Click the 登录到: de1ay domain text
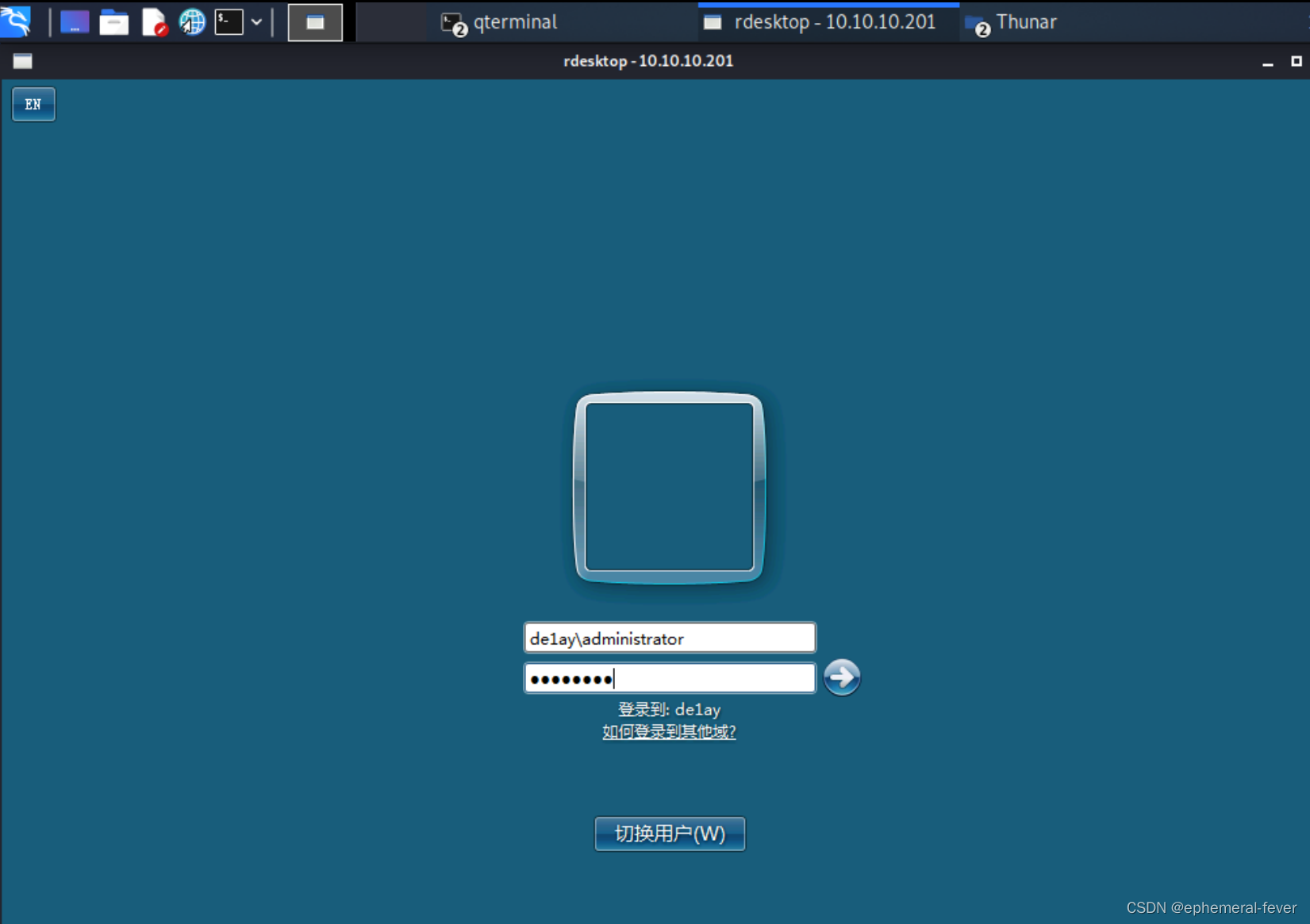This screenshot has width=1310, height=924. [669, 709]
